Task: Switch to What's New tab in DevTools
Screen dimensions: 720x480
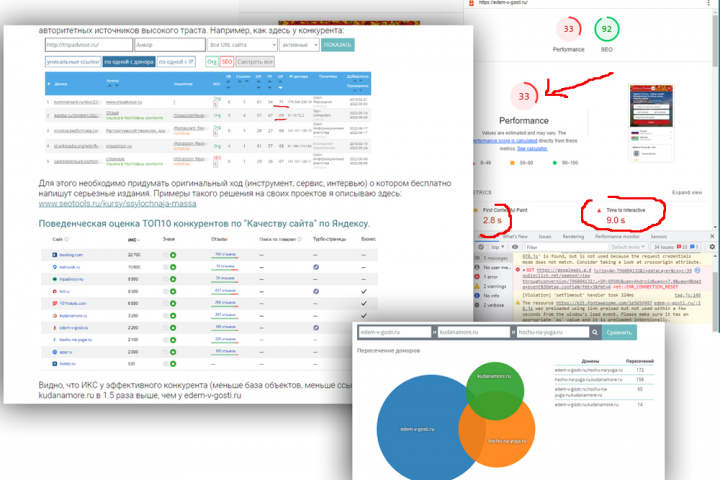Action: [x=515, y=236]
